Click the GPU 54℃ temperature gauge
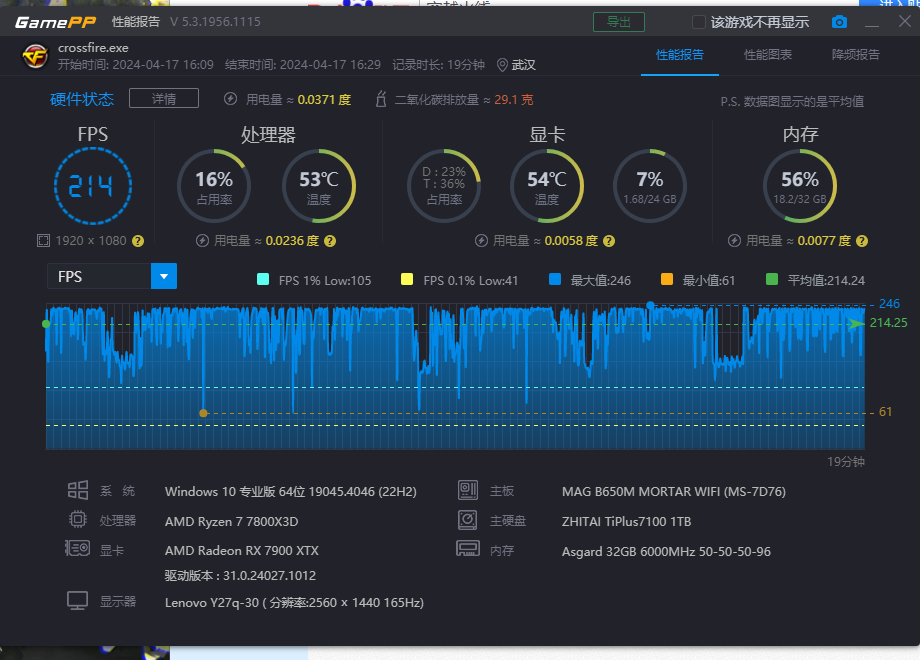Screen dimensions: 920x660 point(547,186)
